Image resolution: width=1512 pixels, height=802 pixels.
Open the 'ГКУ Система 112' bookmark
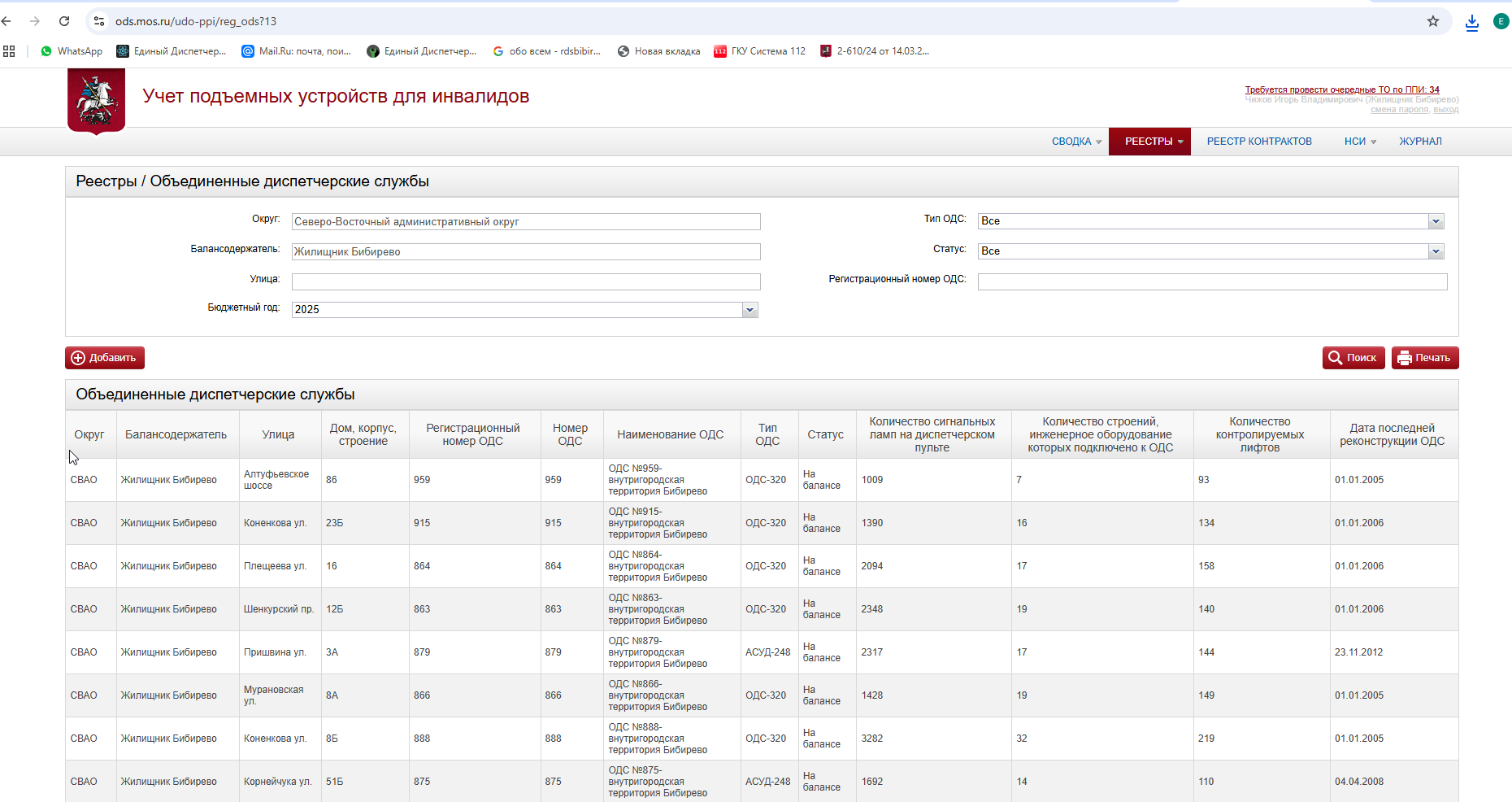coord(759,51)
